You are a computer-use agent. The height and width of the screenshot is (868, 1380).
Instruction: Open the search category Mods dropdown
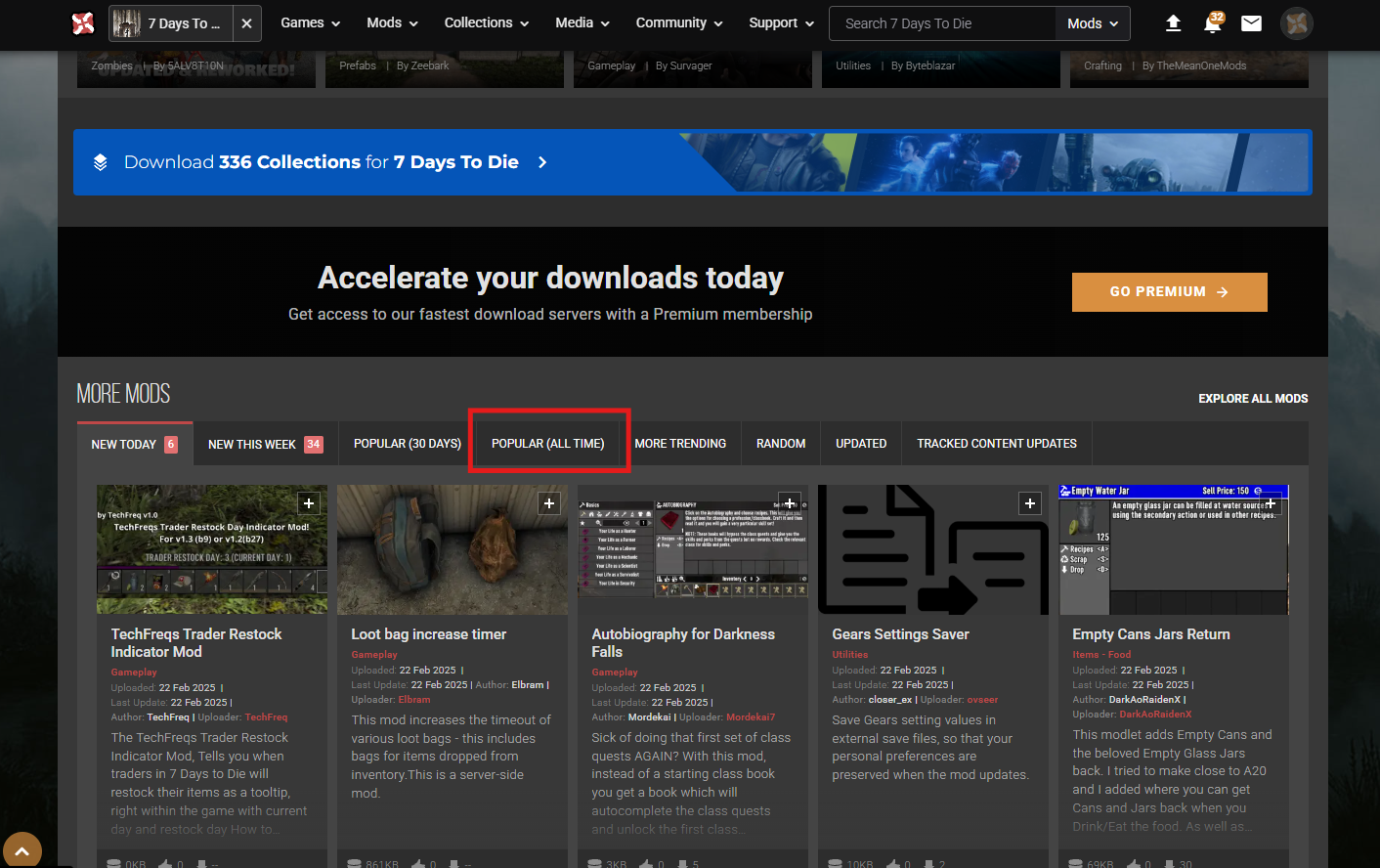click(x=1093, y=23)
